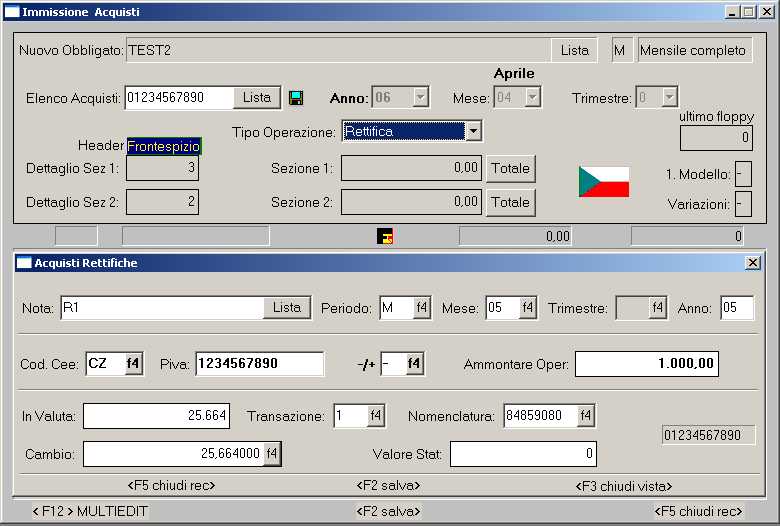This screenshot has height=526, width=780.
Task: Click the Nomenclatura field 84859080
Action: [x=540, y=416]
